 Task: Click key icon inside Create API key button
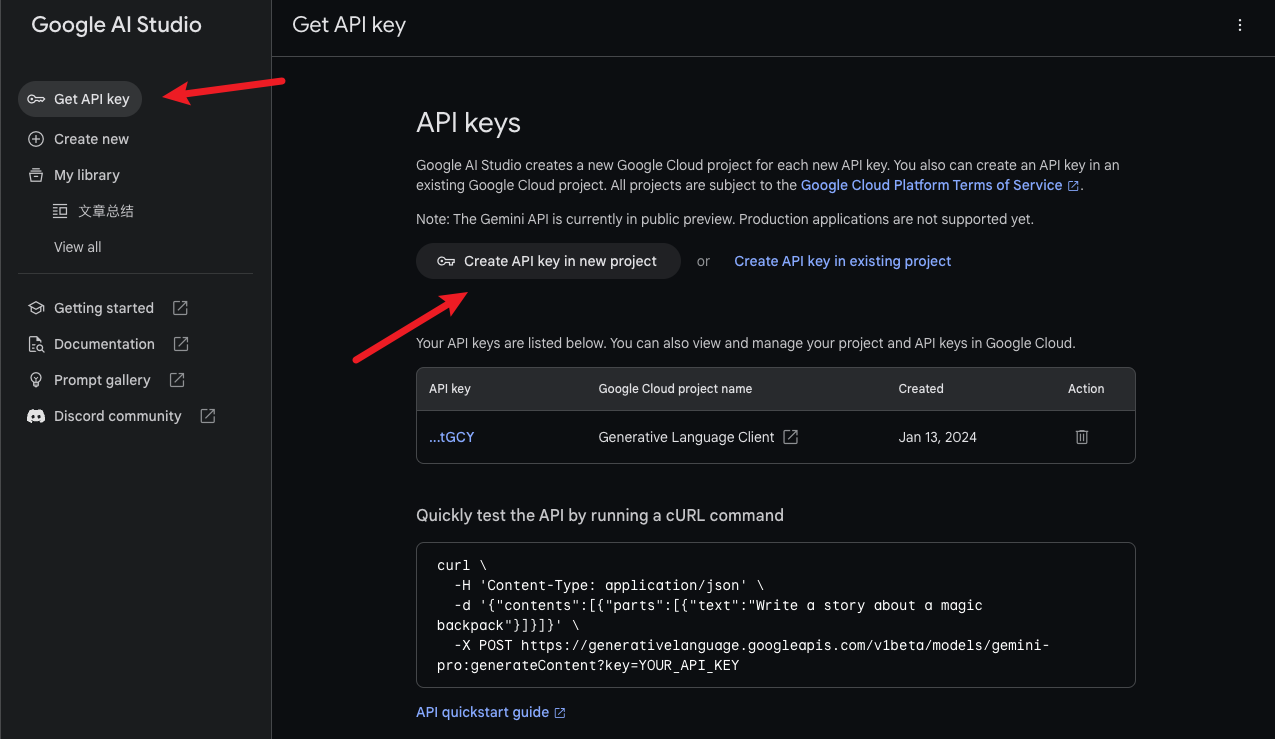446,261
